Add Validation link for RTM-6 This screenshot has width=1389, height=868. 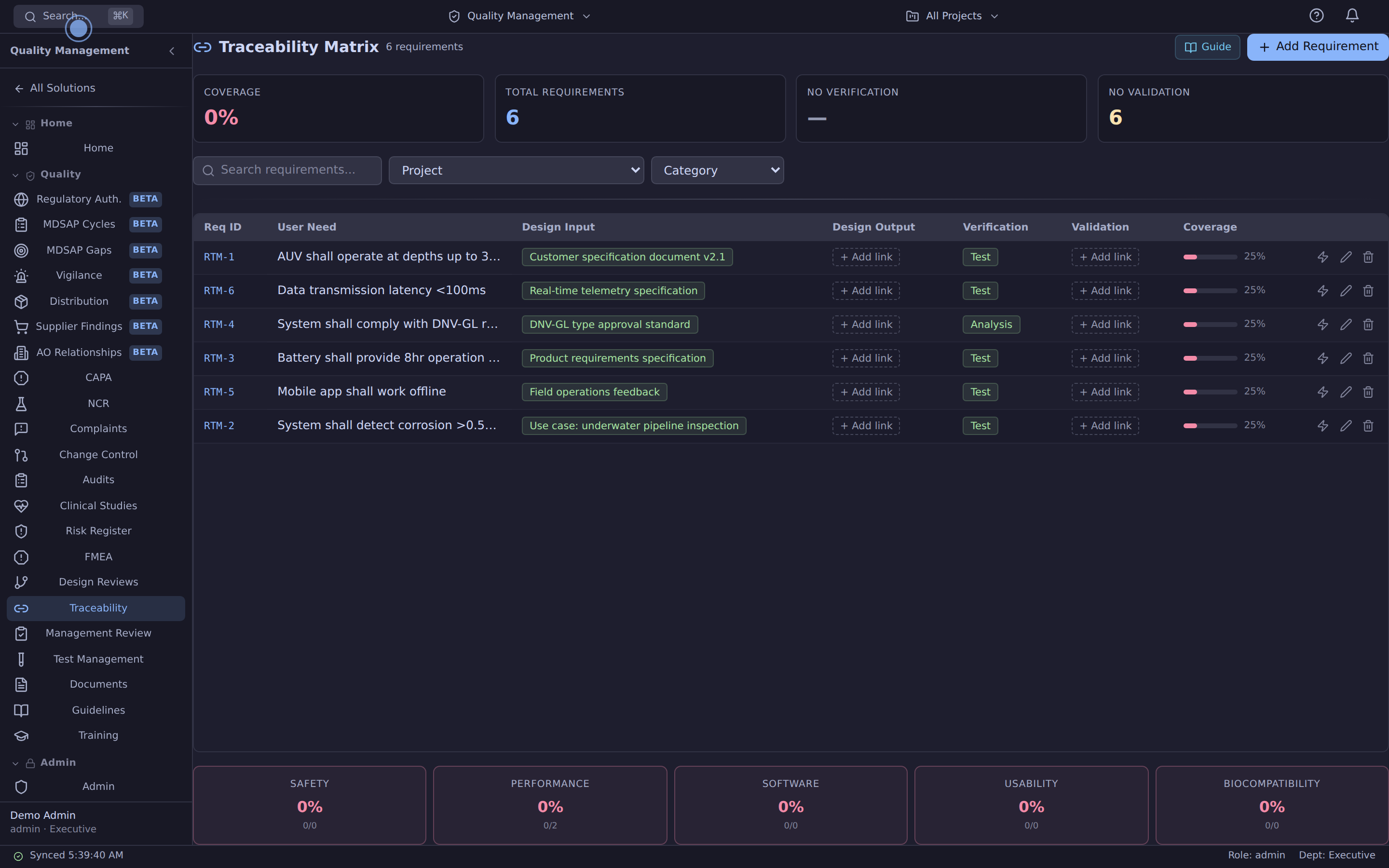point(1105,291)
